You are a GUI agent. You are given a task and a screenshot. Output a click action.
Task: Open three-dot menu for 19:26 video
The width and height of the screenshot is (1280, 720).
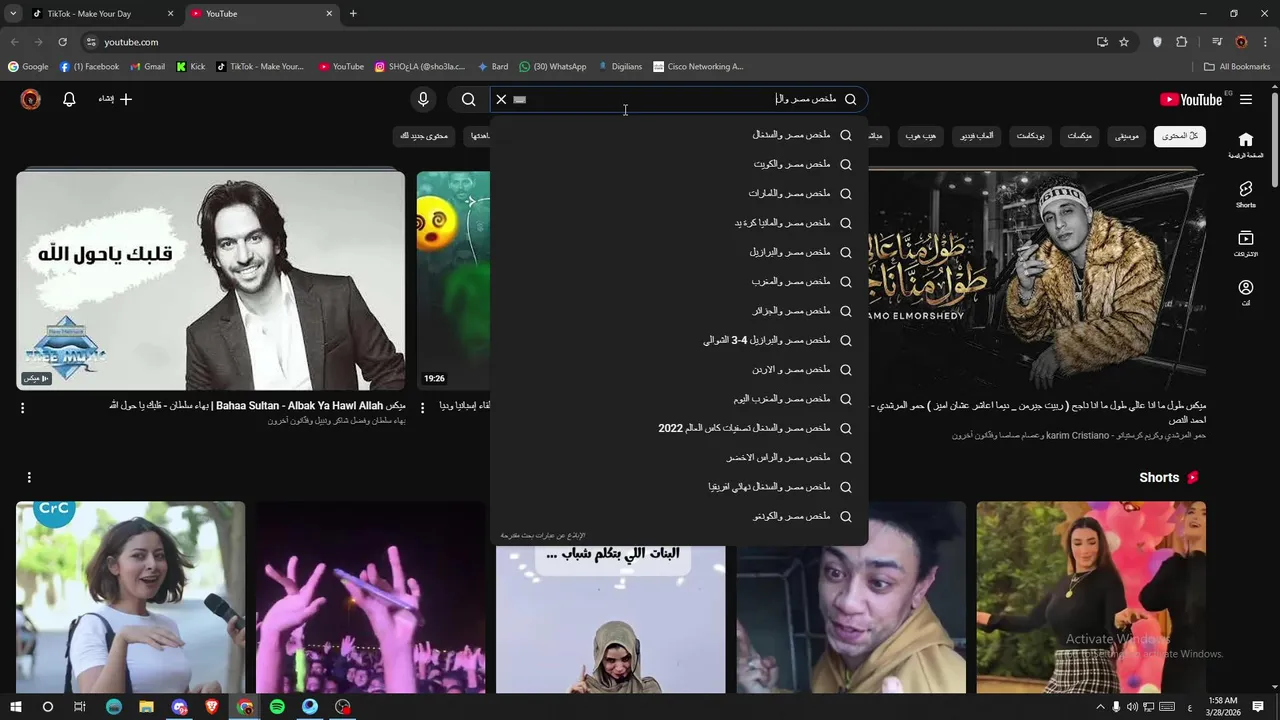coord(422,407)
